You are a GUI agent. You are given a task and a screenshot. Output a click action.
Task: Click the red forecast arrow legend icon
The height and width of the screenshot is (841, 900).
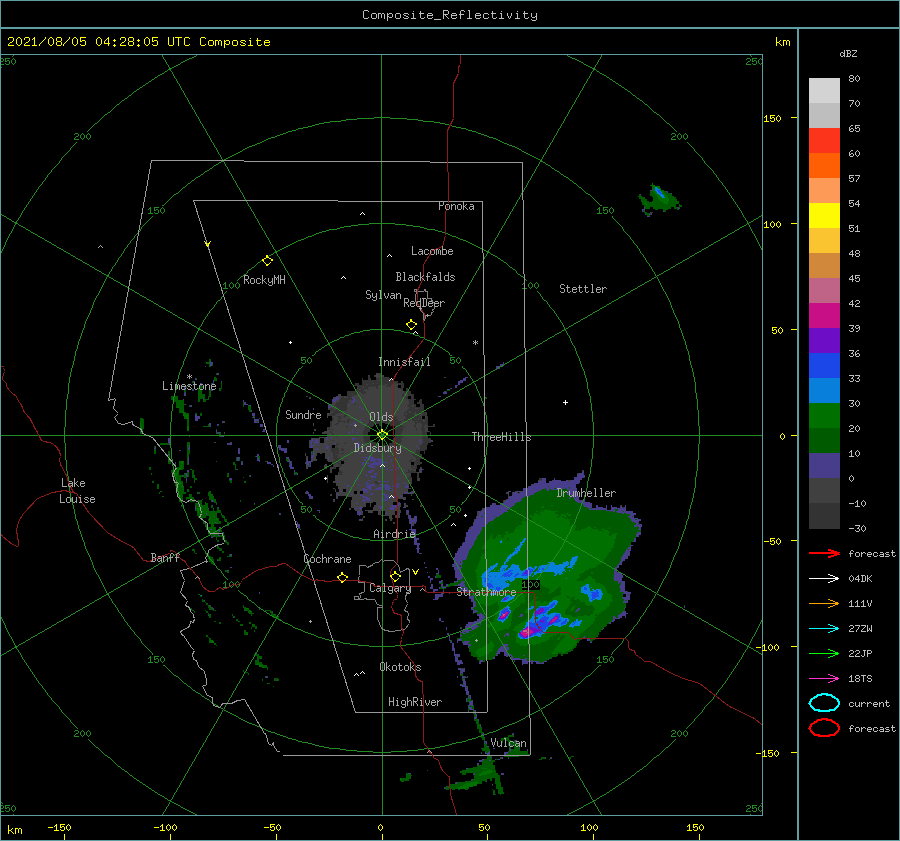[824, 553]
